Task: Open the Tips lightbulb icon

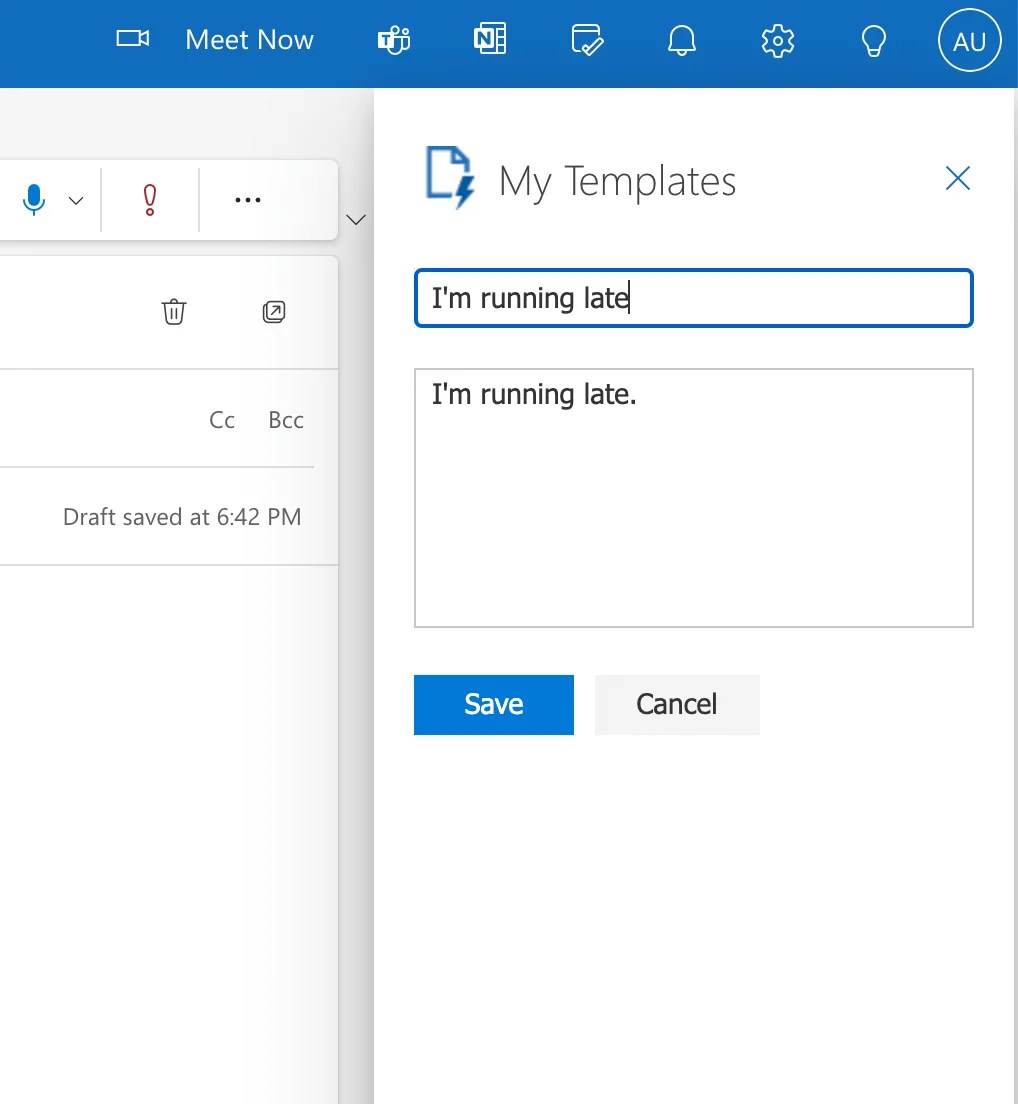Action: click(874, 41)
